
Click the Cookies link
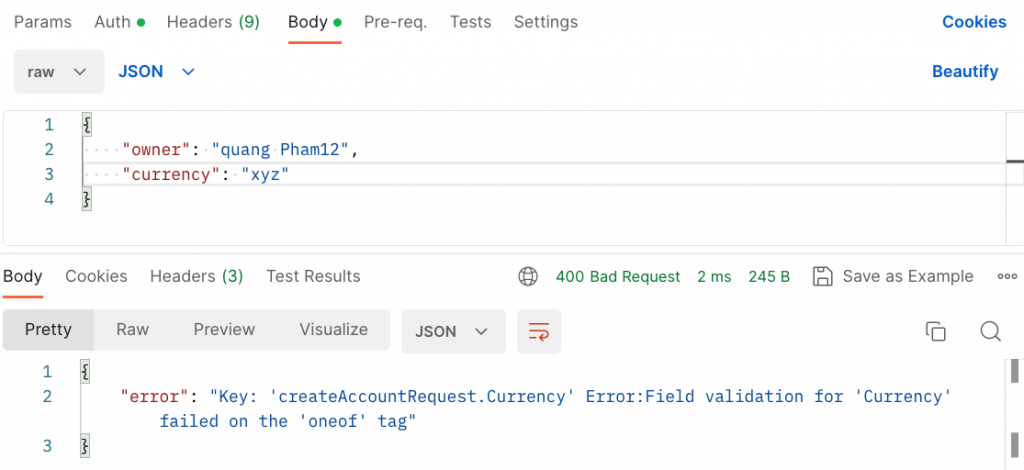coord(974,22)
